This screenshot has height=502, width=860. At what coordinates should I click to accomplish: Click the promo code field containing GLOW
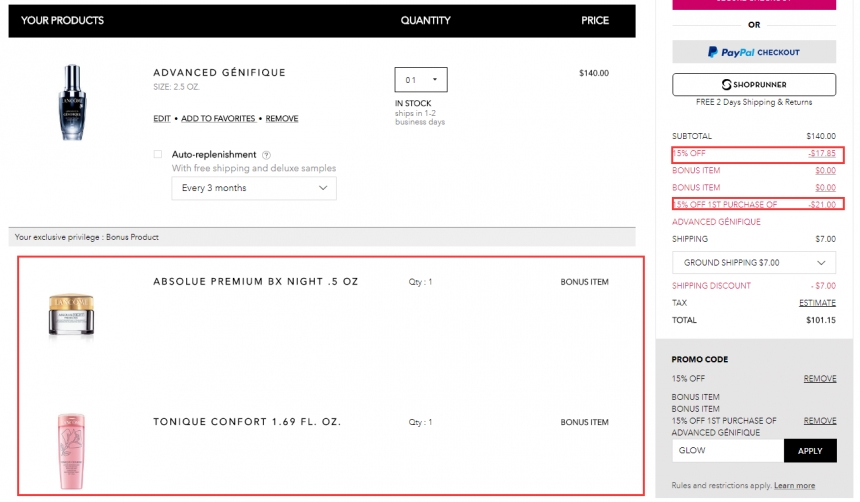point(728,451)
